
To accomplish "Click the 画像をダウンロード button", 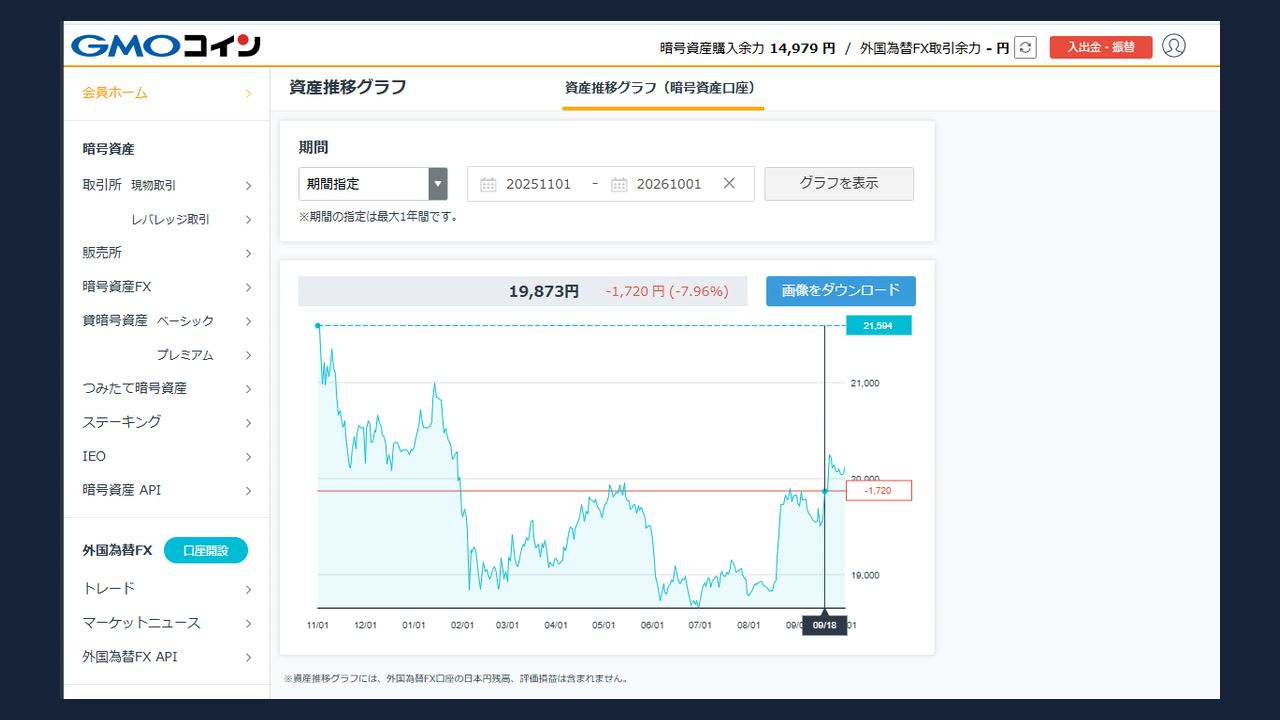I will coord(841,291).
